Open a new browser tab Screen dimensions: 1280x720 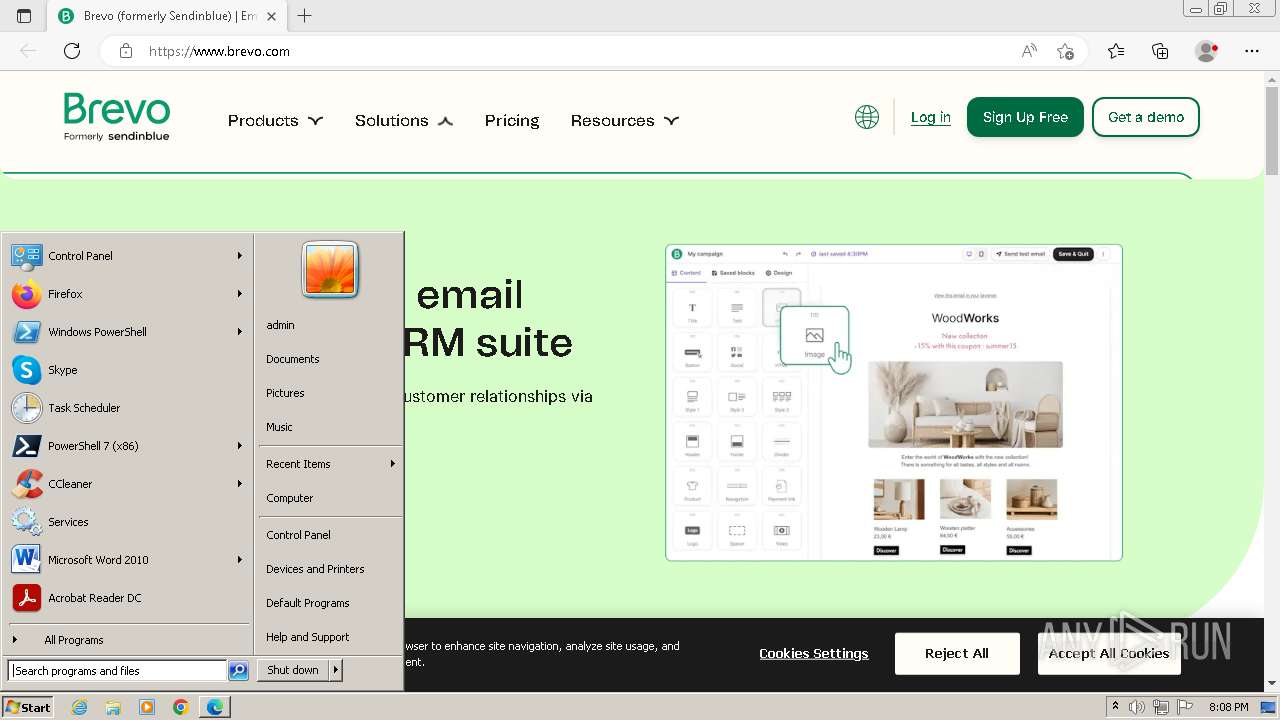pos(305,16)
